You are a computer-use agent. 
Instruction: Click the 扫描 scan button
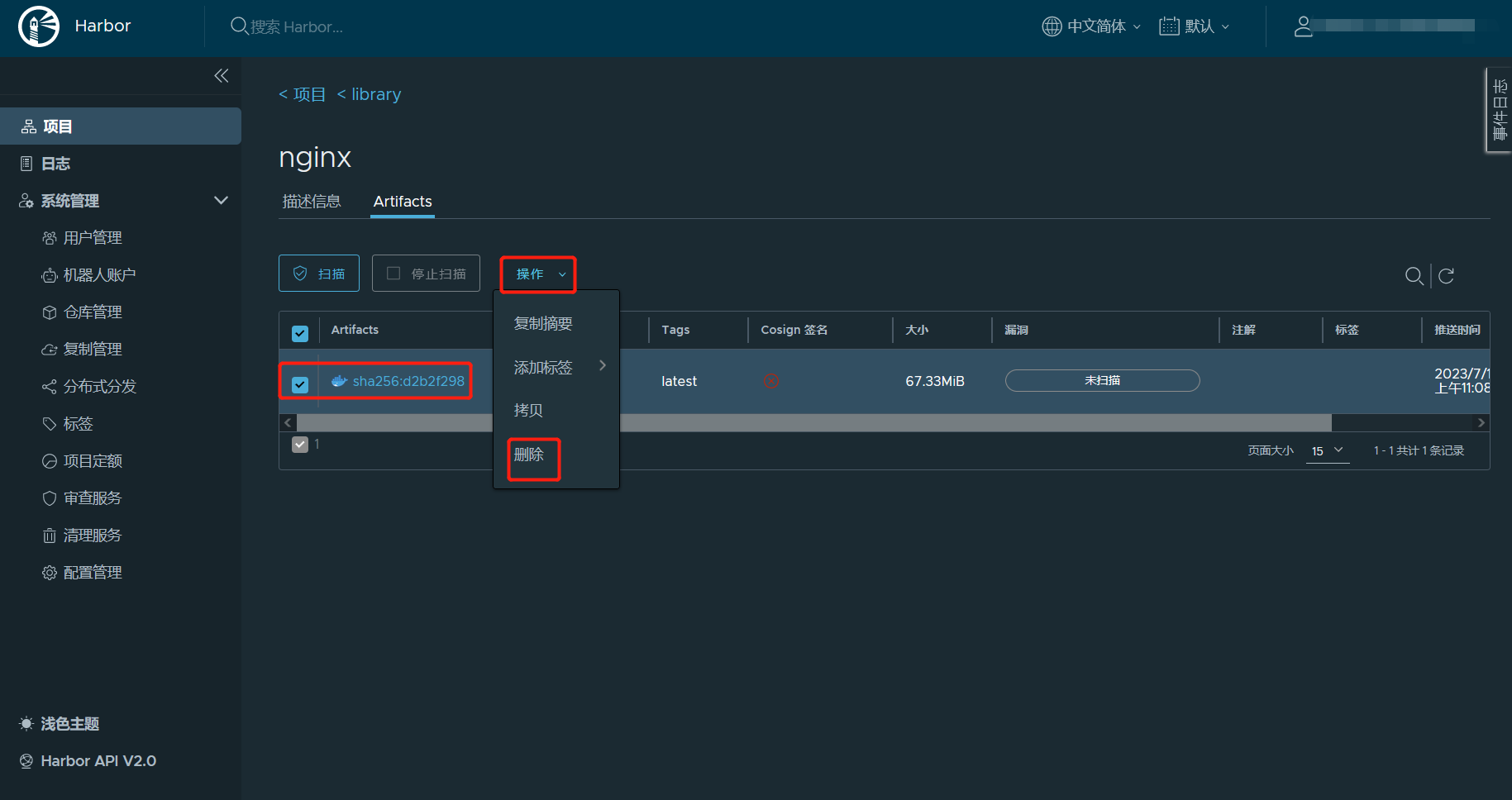319,274
